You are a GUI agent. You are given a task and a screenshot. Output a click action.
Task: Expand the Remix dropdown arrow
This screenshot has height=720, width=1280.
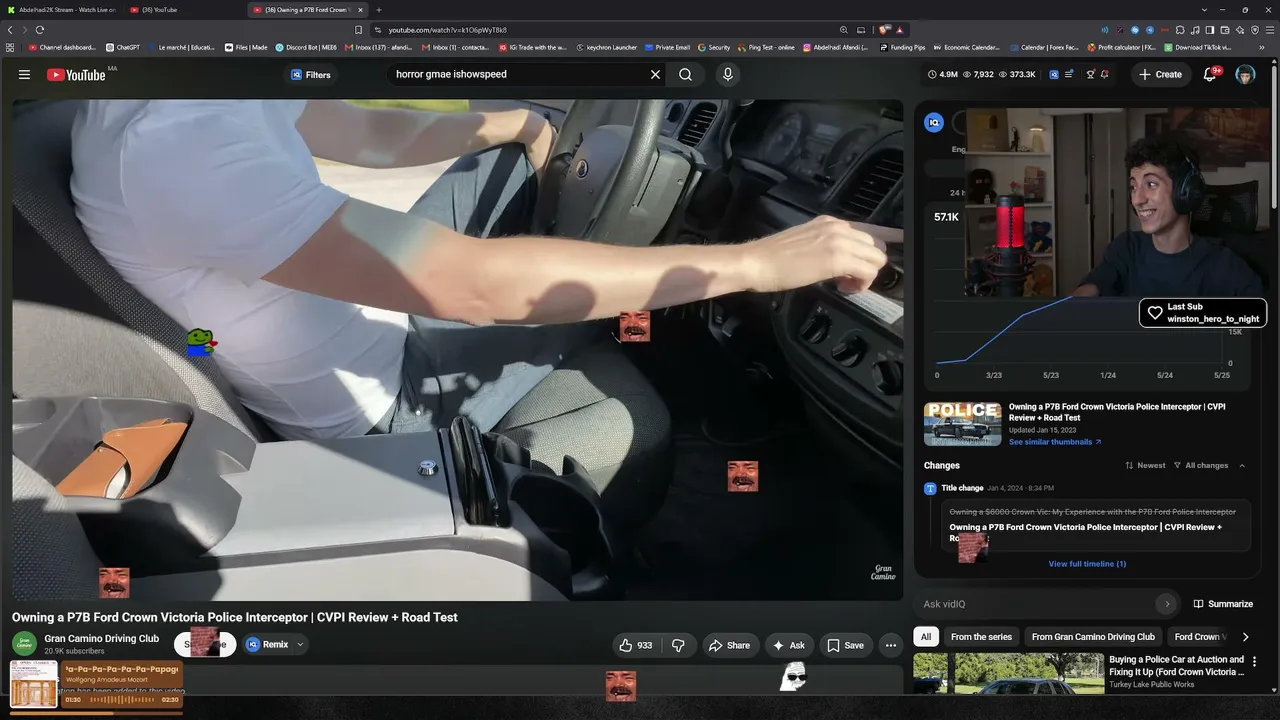pos(300,645)
